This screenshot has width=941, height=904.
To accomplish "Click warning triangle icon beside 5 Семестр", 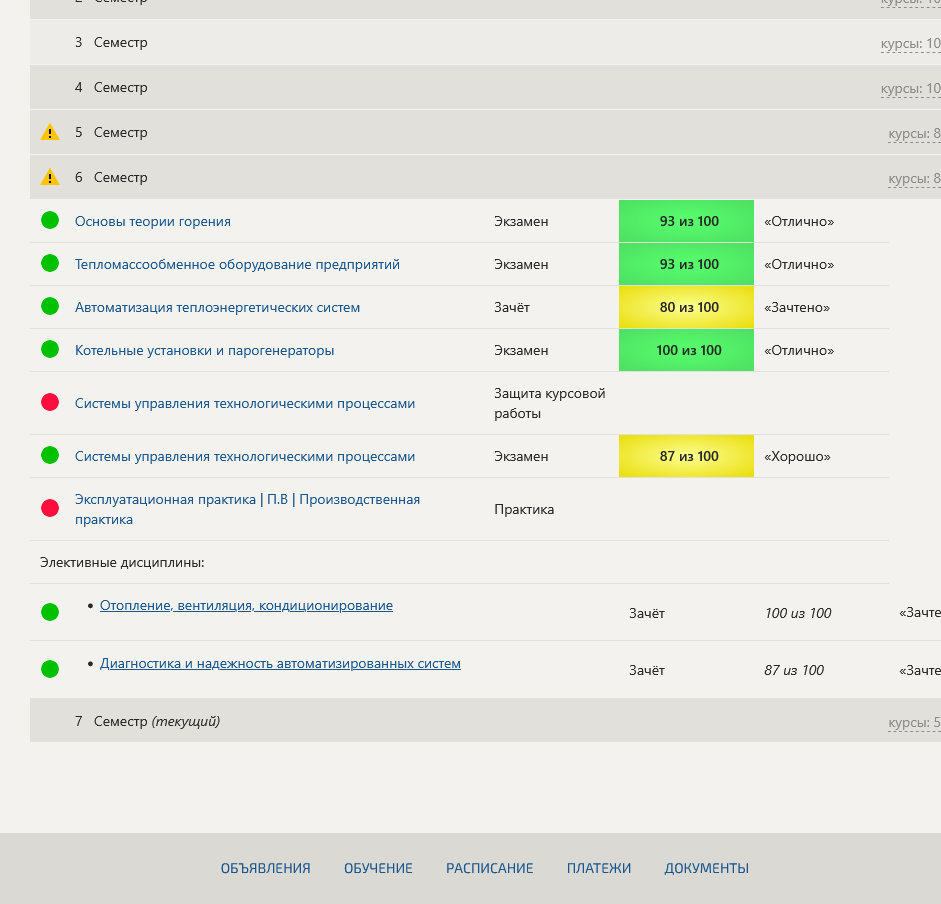I will coord(50,132).
